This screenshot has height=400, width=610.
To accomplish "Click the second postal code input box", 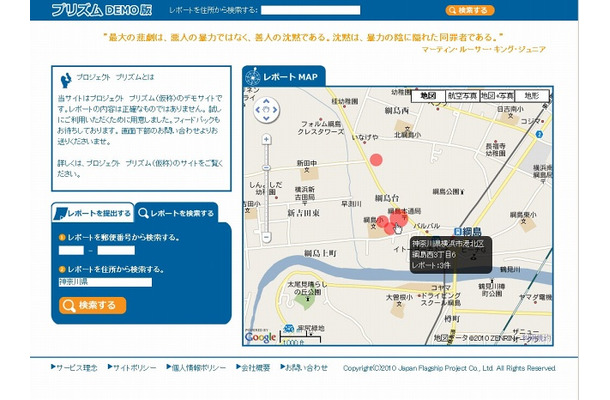I will tap(116, 250).
